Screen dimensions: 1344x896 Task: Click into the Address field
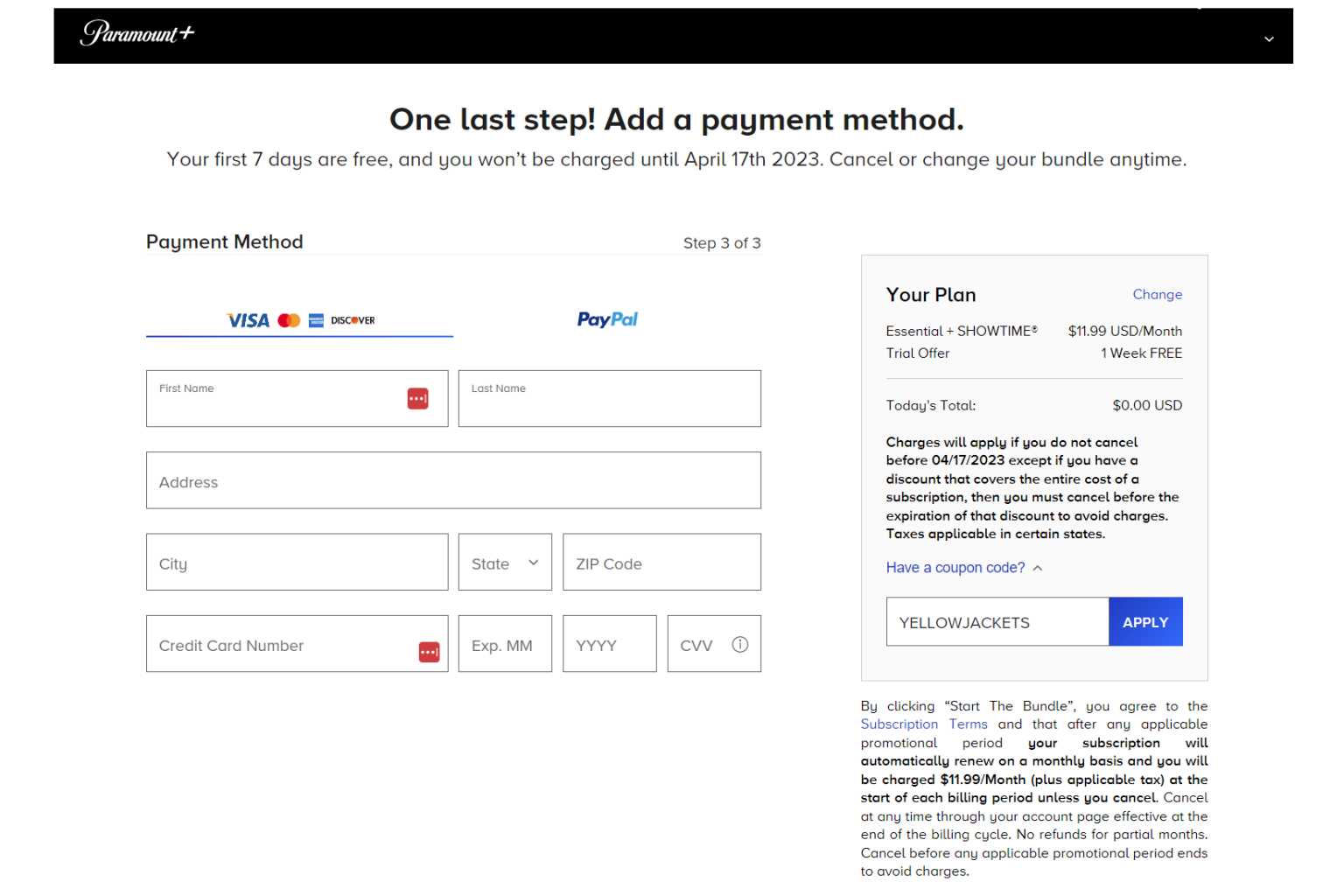pyautogui.click(x=453, y=481)
